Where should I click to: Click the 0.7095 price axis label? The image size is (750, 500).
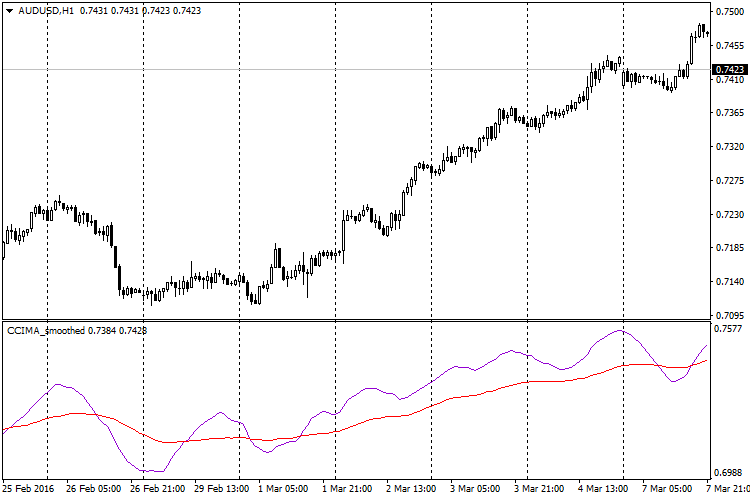729,316
